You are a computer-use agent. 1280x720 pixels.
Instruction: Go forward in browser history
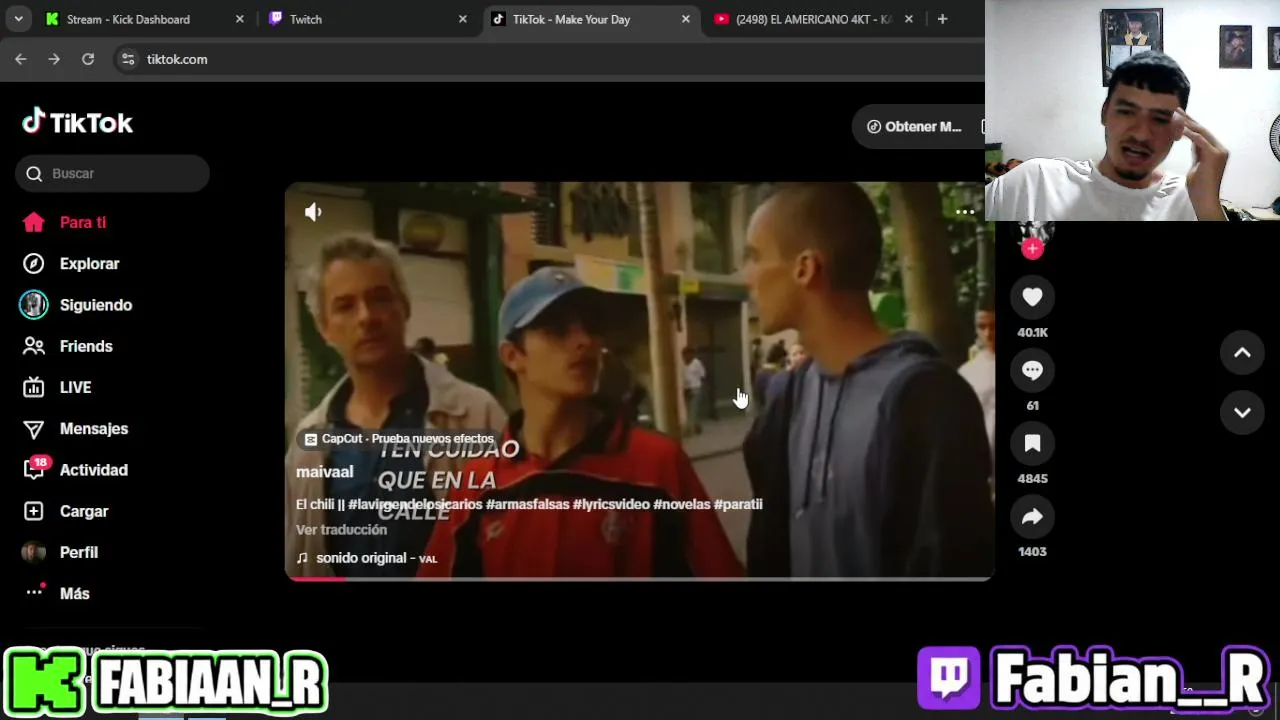[54, 59]
